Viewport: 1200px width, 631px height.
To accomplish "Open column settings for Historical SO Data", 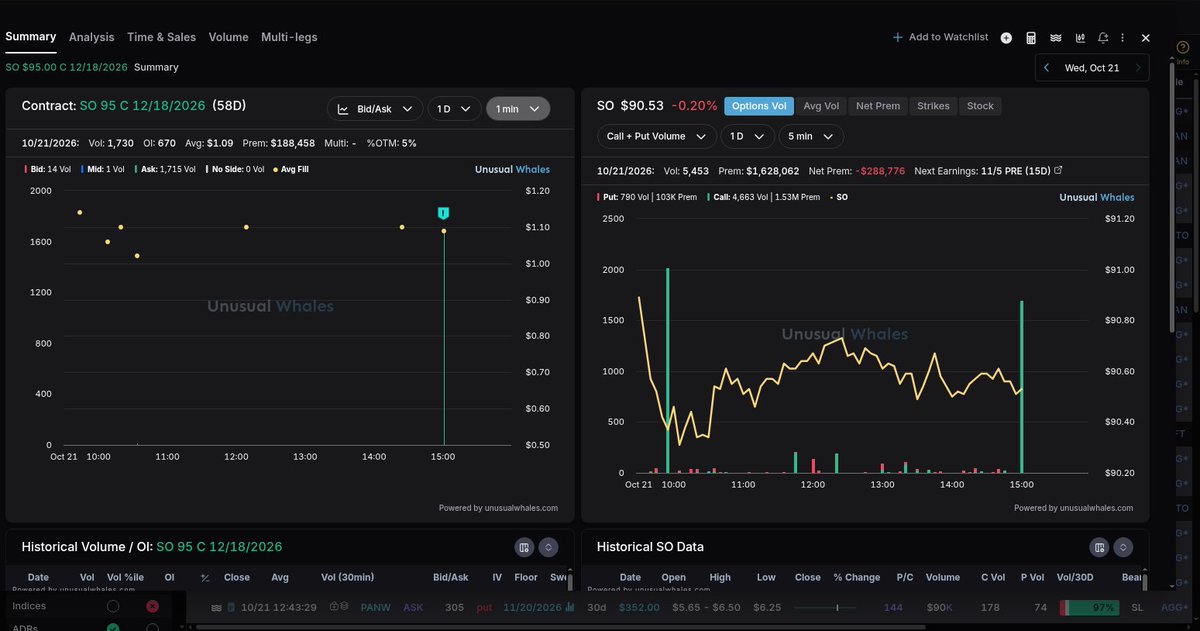I will [1099, 547].
